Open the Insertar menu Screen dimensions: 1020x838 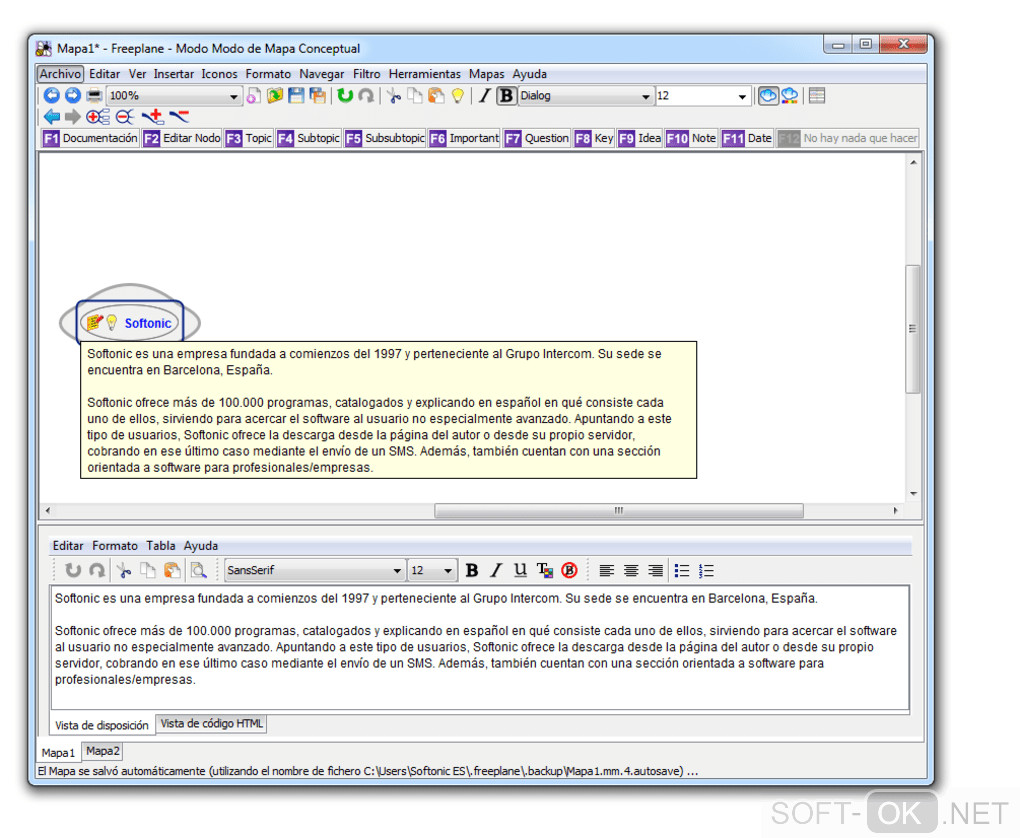tap(174, 74)
